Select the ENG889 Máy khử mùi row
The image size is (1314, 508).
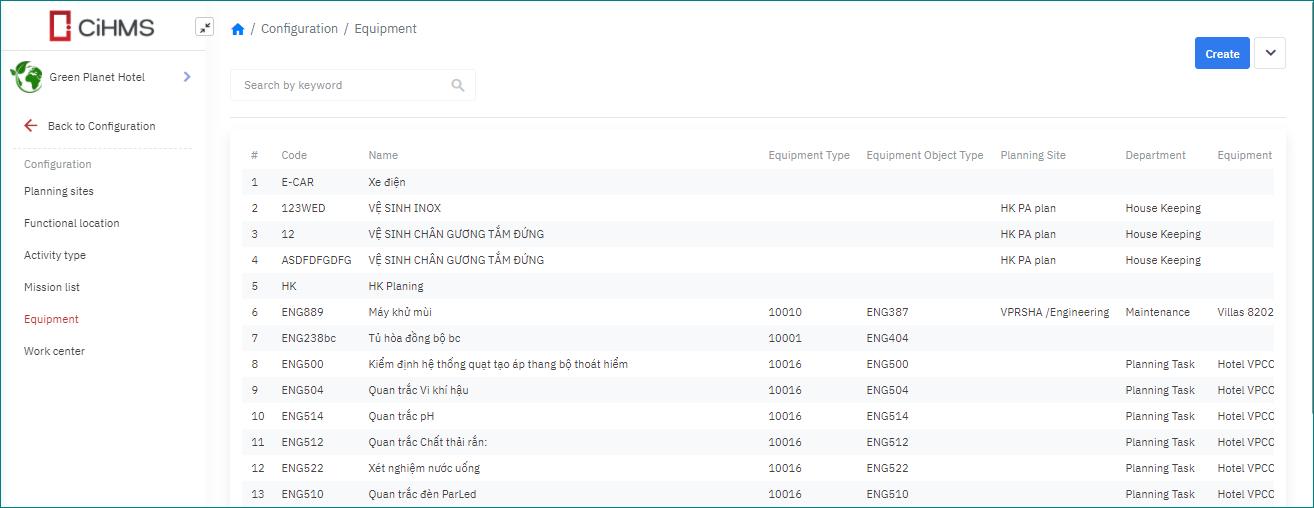[x=400, y=312]
